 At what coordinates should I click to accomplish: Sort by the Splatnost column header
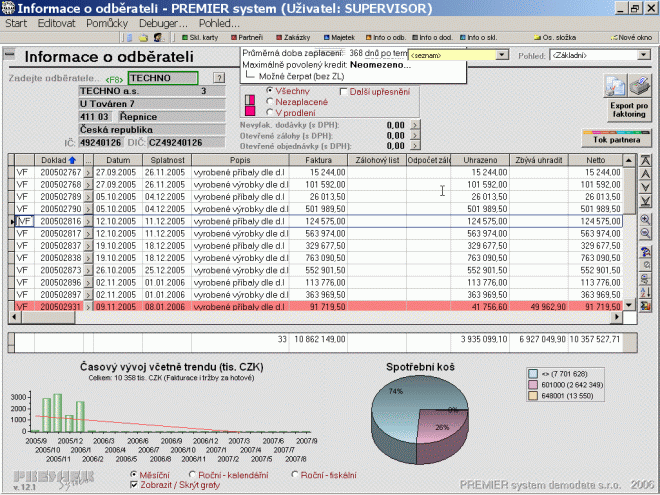[167, 160]
